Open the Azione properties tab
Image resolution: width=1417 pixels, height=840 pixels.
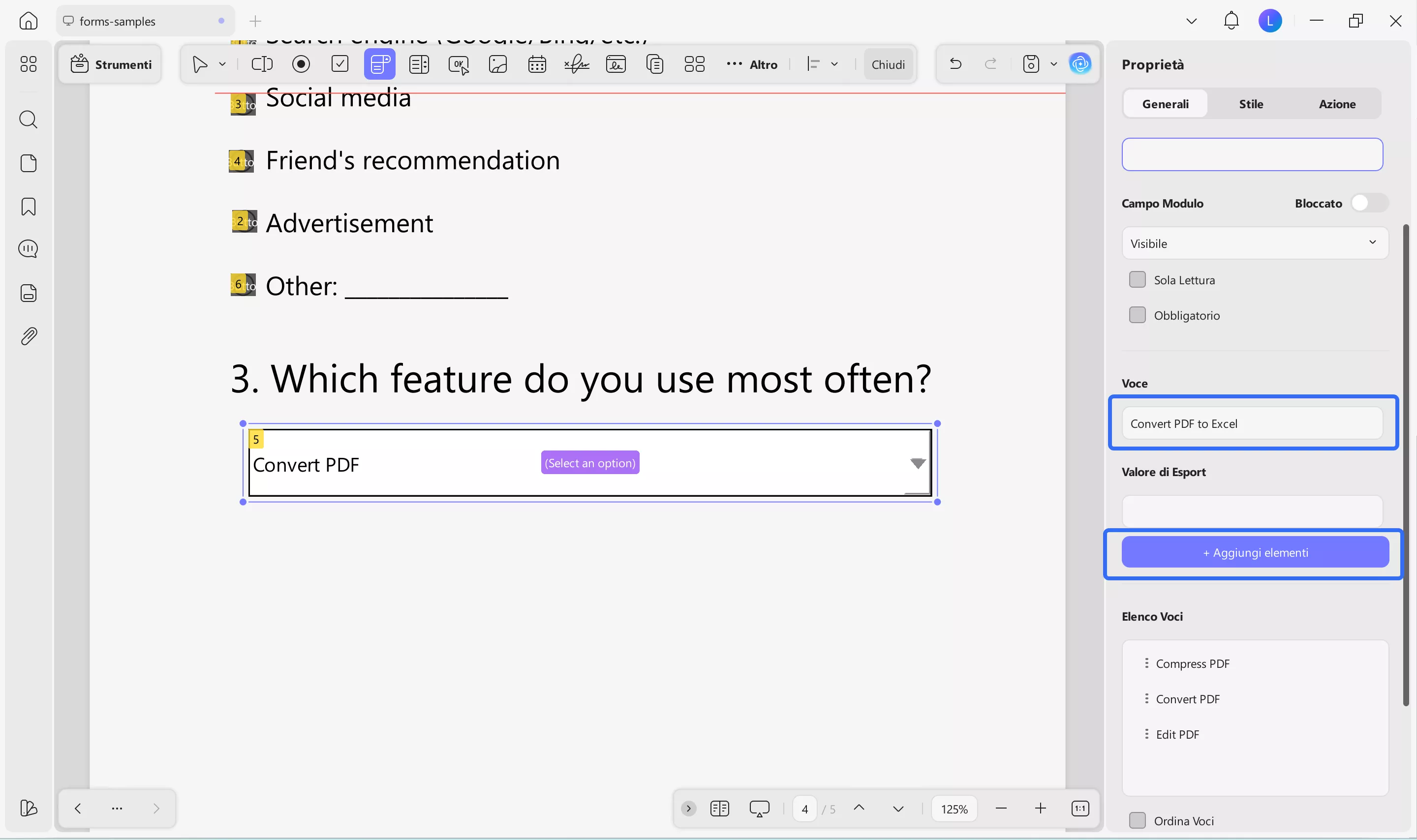1337,104
